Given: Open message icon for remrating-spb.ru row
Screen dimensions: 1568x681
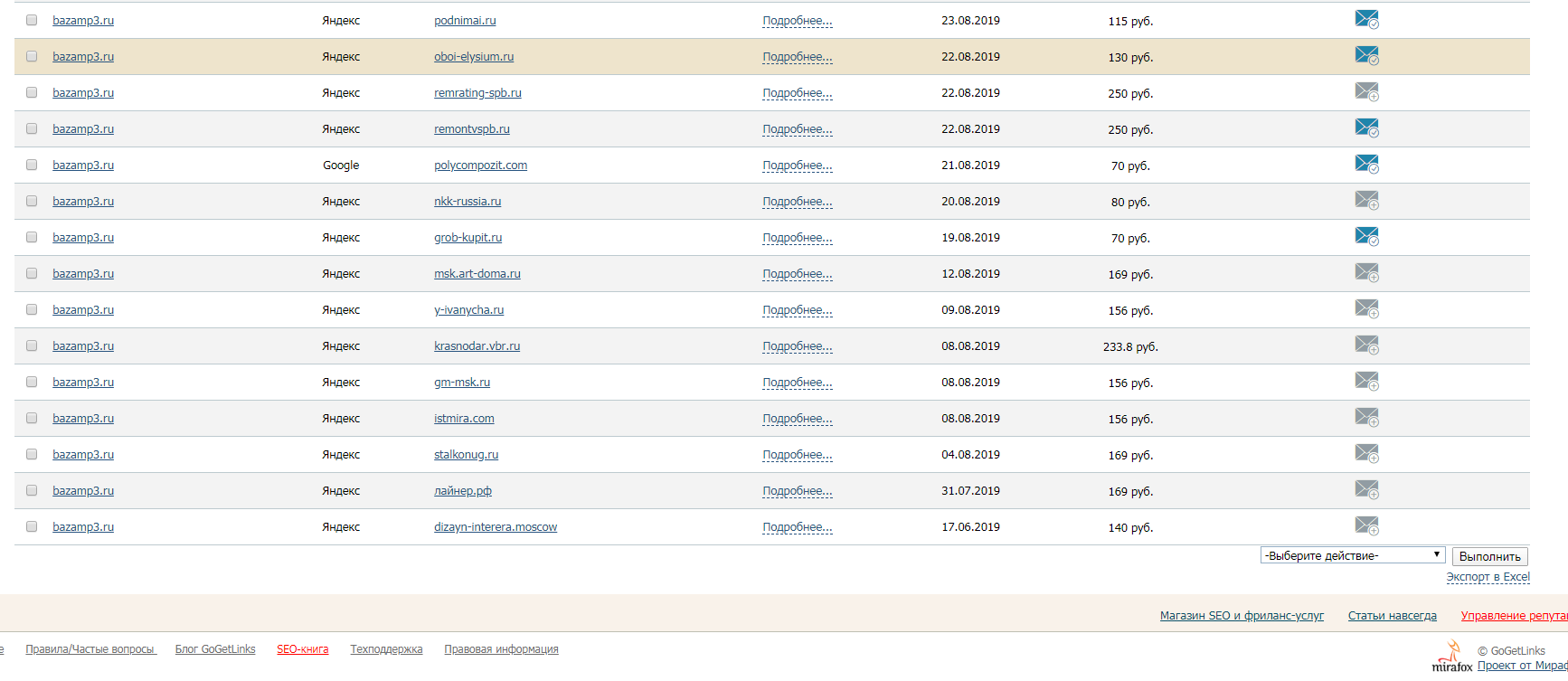Looking at the screenshot, I should pos(1366,91).
